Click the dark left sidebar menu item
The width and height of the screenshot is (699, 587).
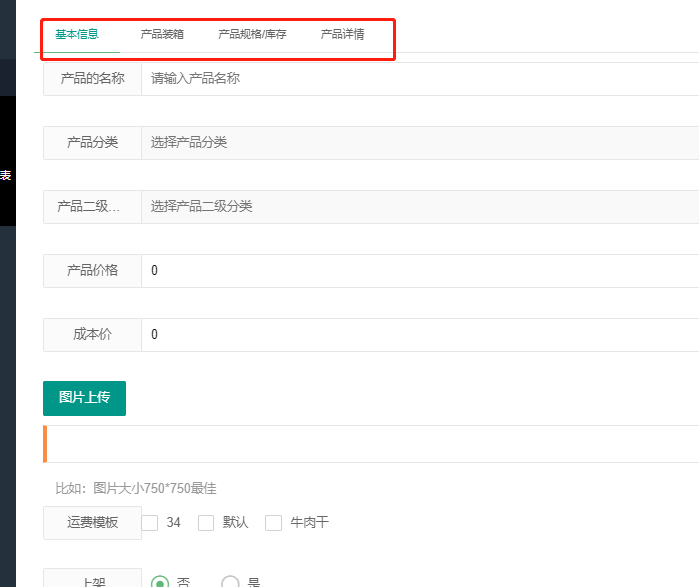pos(7,176)
